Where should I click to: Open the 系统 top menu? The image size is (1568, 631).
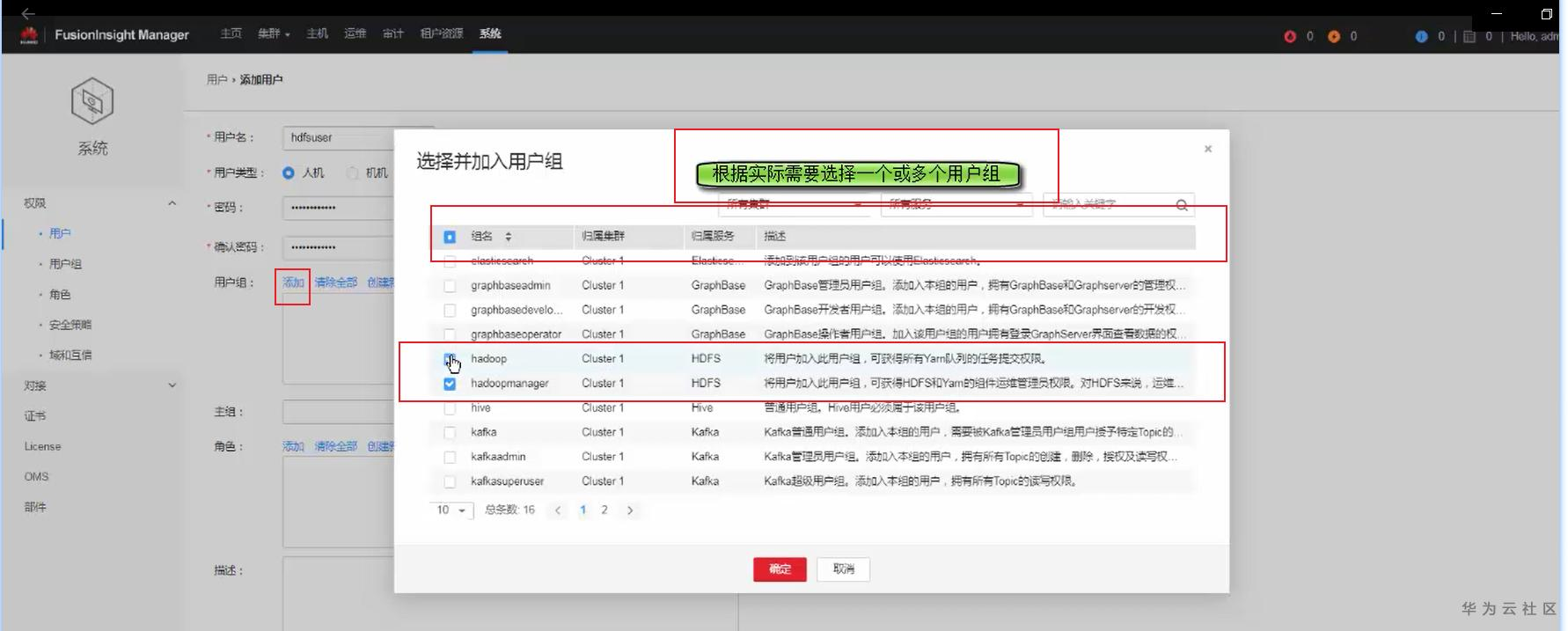pos(490,33)
